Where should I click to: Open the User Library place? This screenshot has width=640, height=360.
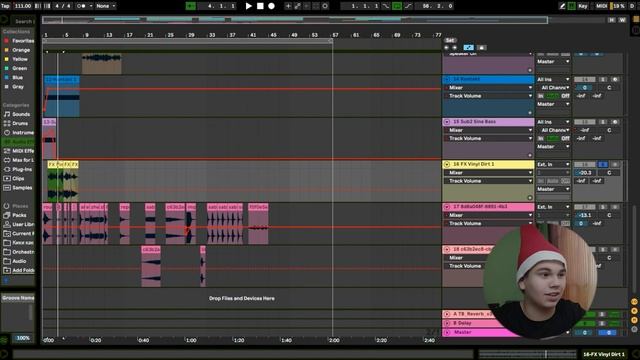click(19, 224)
